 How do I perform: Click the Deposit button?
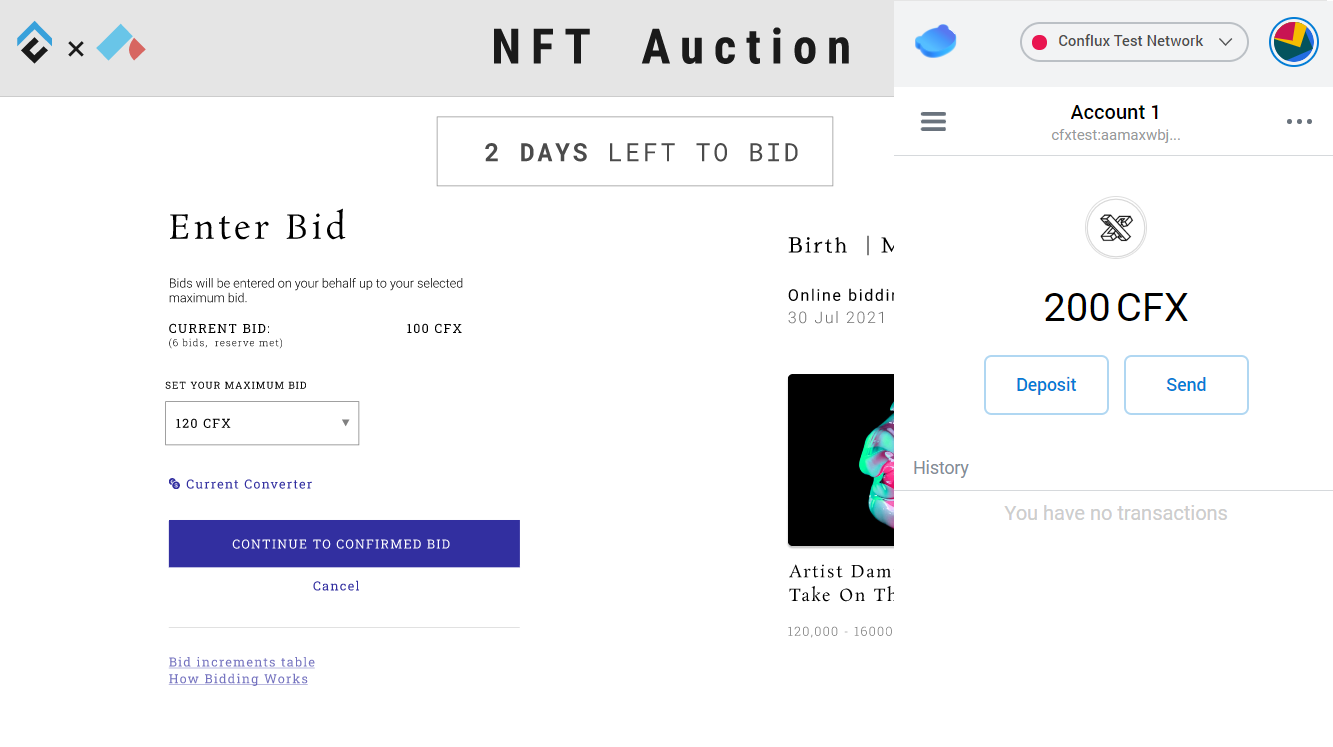(x=1046, y=385)
